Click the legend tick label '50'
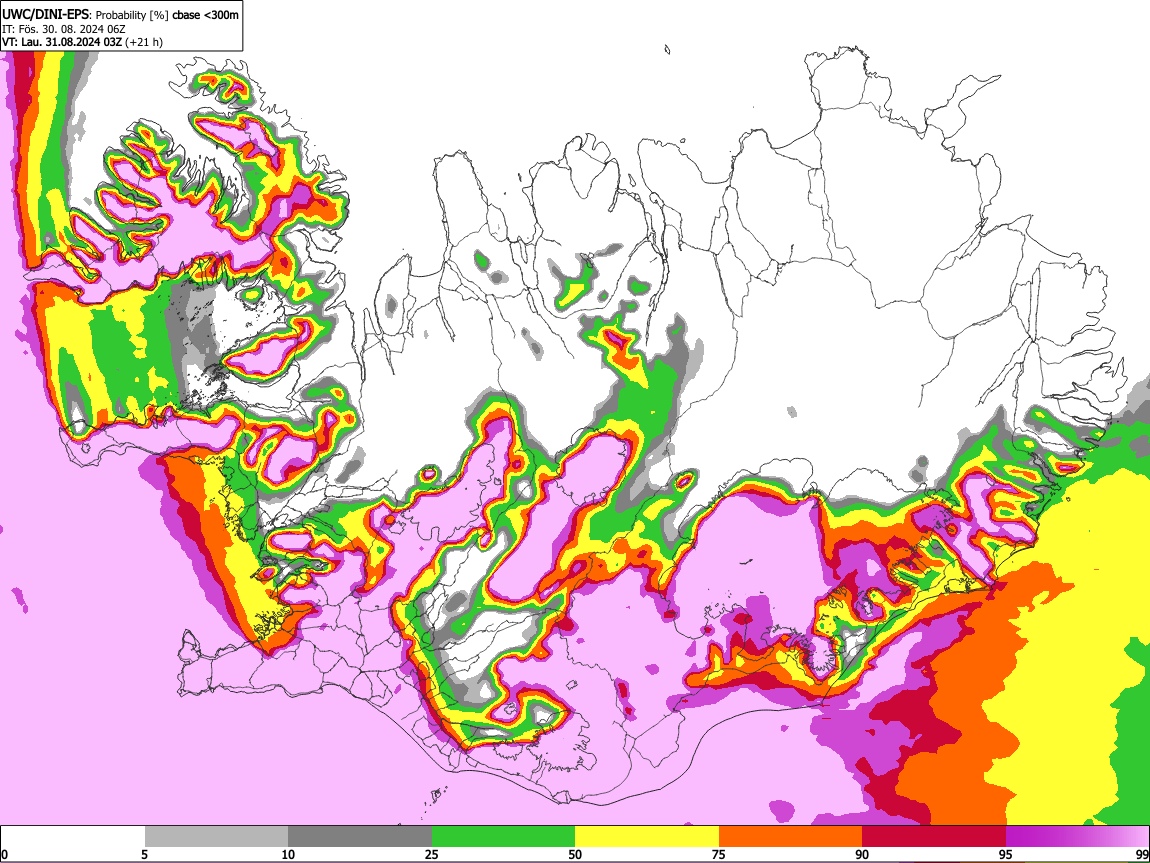 575,854
